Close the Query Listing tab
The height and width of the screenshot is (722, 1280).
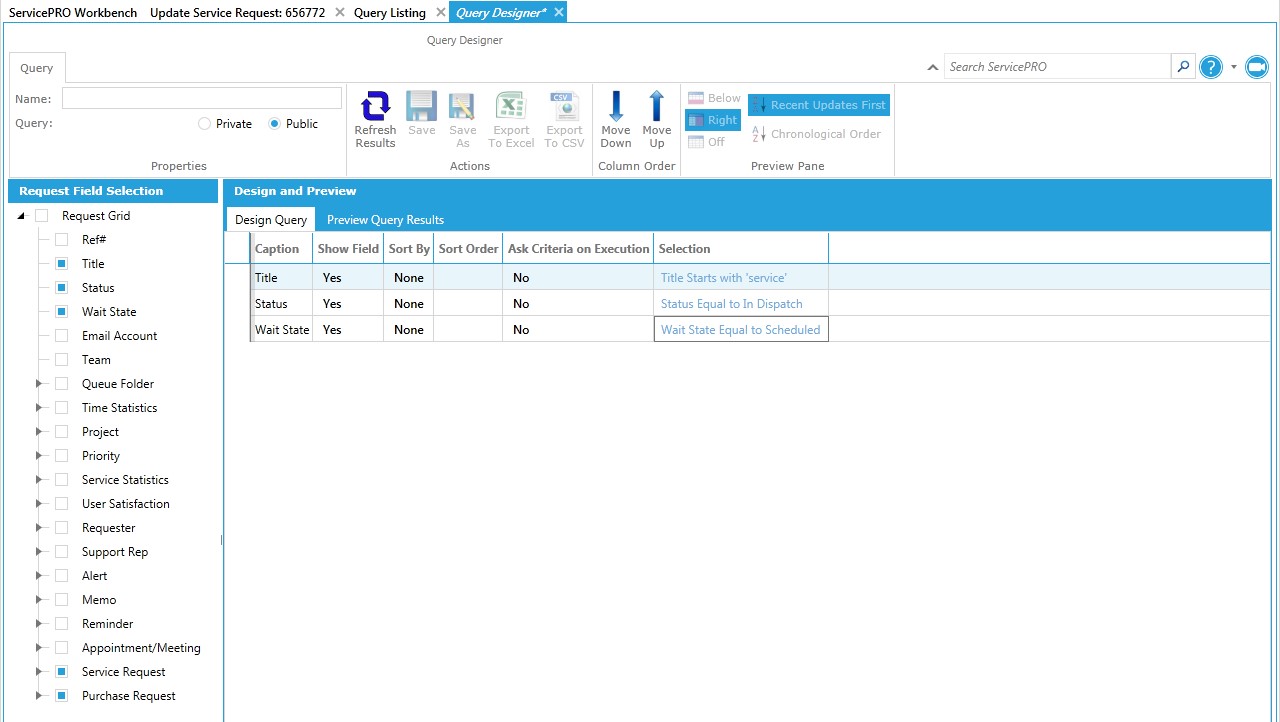point(441,12)
